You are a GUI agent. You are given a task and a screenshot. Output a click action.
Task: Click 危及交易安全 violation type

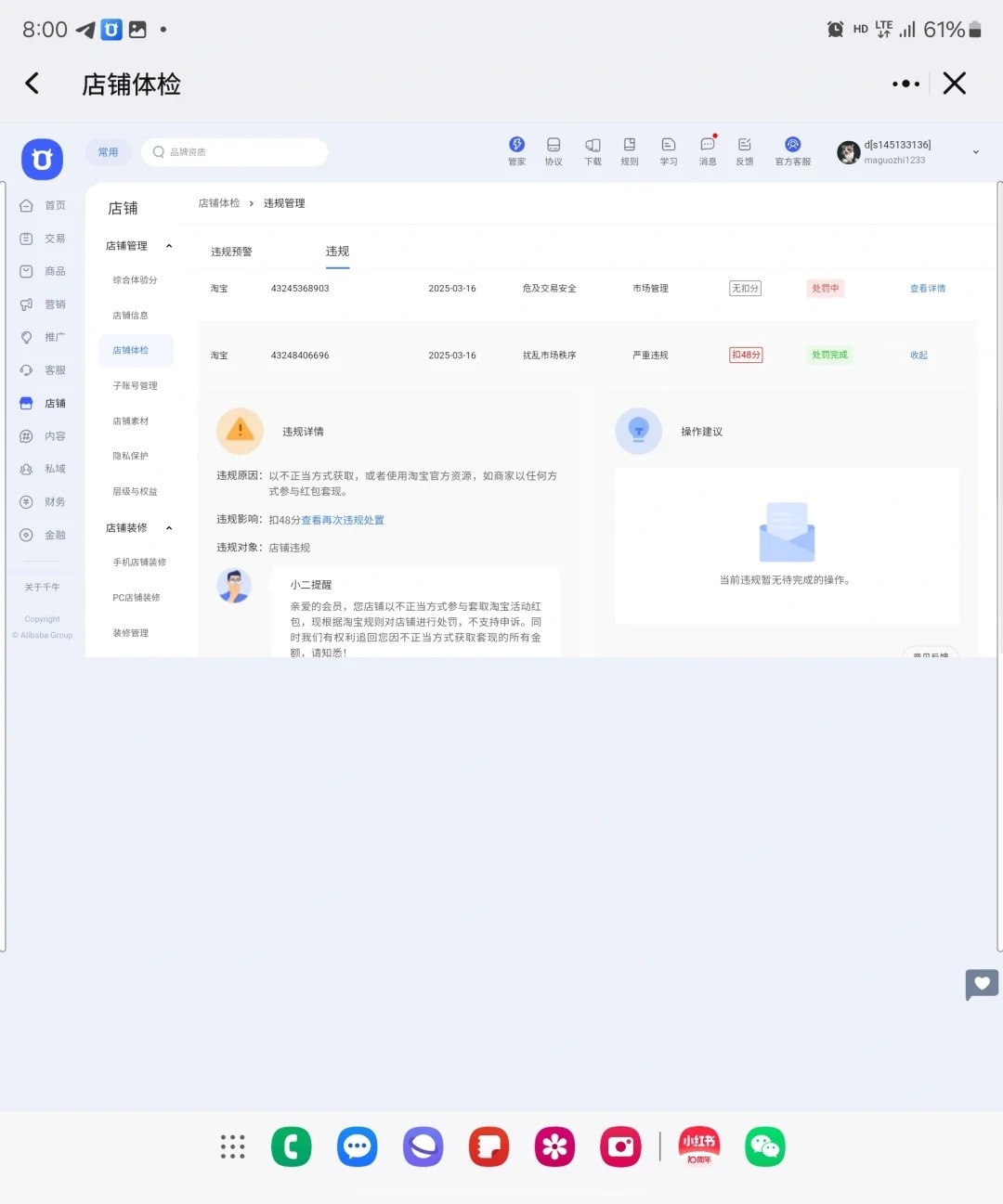[550, 289]
